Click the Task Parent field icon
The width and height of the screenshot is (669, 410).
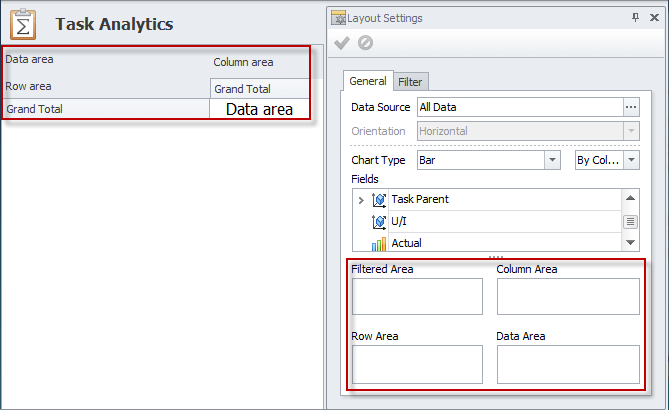click(x=379, y=200)
